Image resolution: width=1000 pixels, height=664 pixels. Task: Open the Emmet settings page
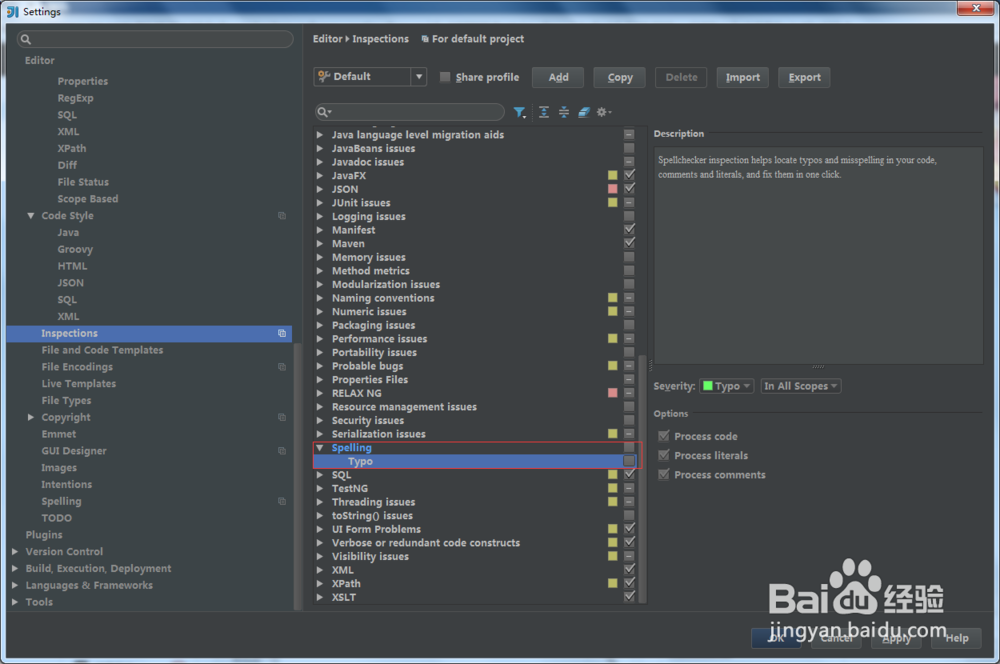point(59,434)
